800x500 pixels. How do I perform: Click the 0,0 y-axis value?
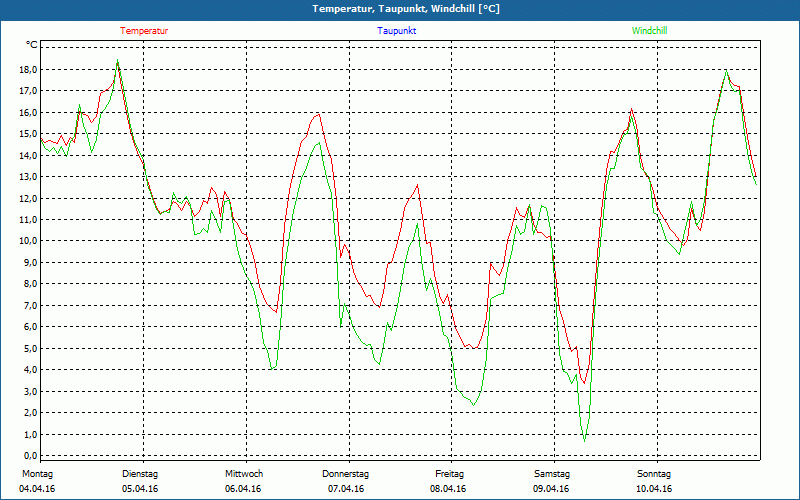31,456
